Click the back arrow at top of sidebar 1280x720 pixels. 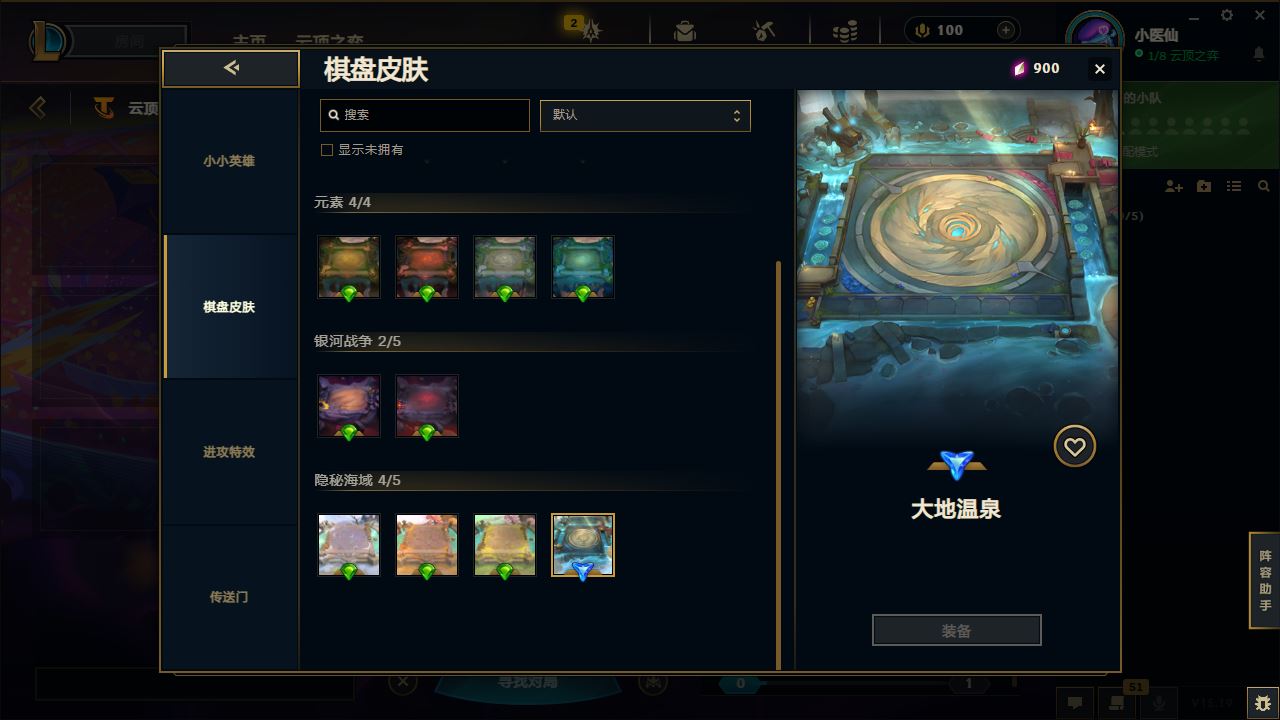[x=231, y=68]
